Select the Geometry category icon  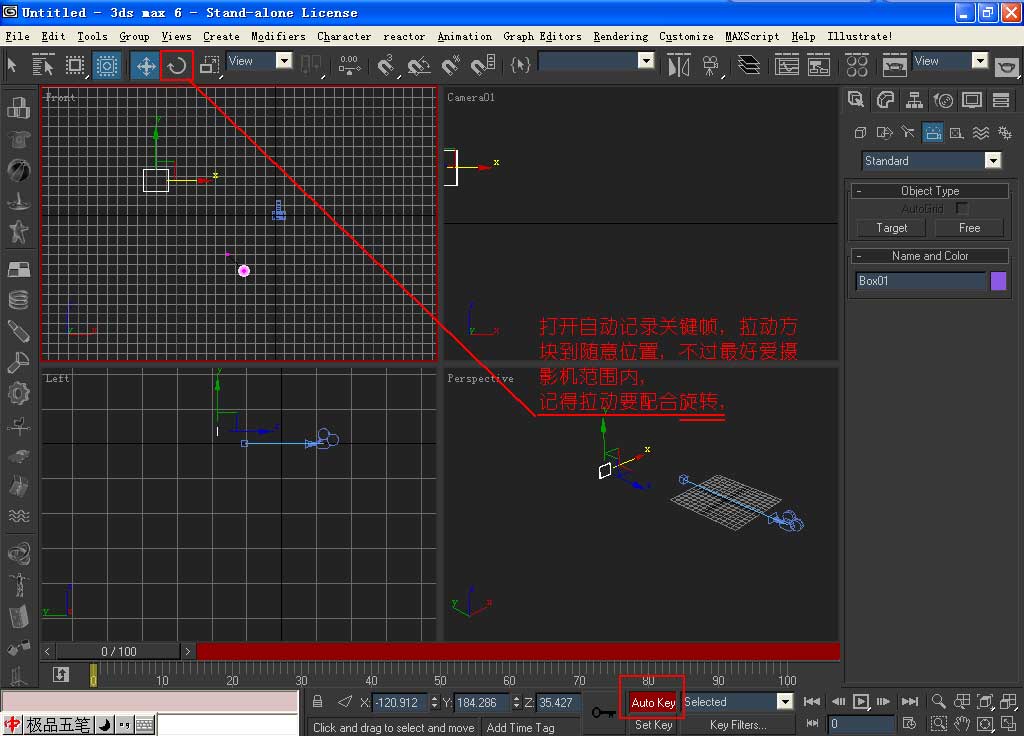pos(860,133)
